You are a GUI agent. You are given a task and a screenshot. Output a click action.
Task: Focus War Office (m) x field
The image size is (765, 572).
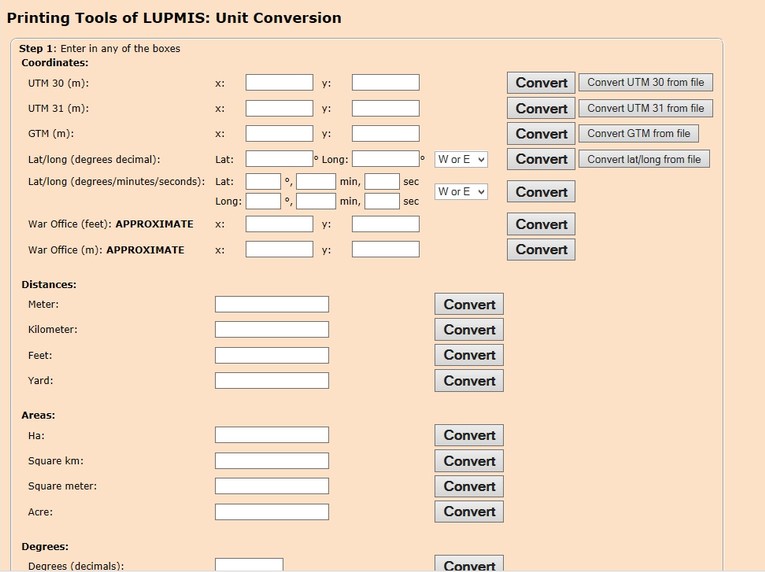pos(279,249)
